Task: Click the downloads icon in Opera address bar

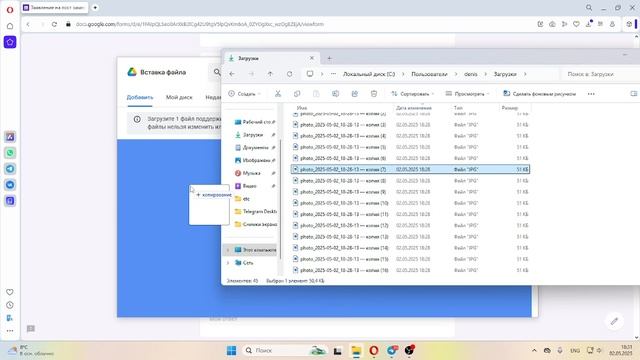Action: point(588,24)
